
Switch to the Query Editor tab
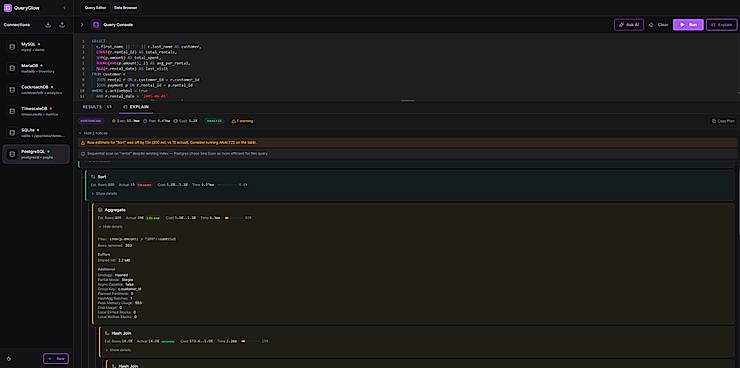pos(96,8)
